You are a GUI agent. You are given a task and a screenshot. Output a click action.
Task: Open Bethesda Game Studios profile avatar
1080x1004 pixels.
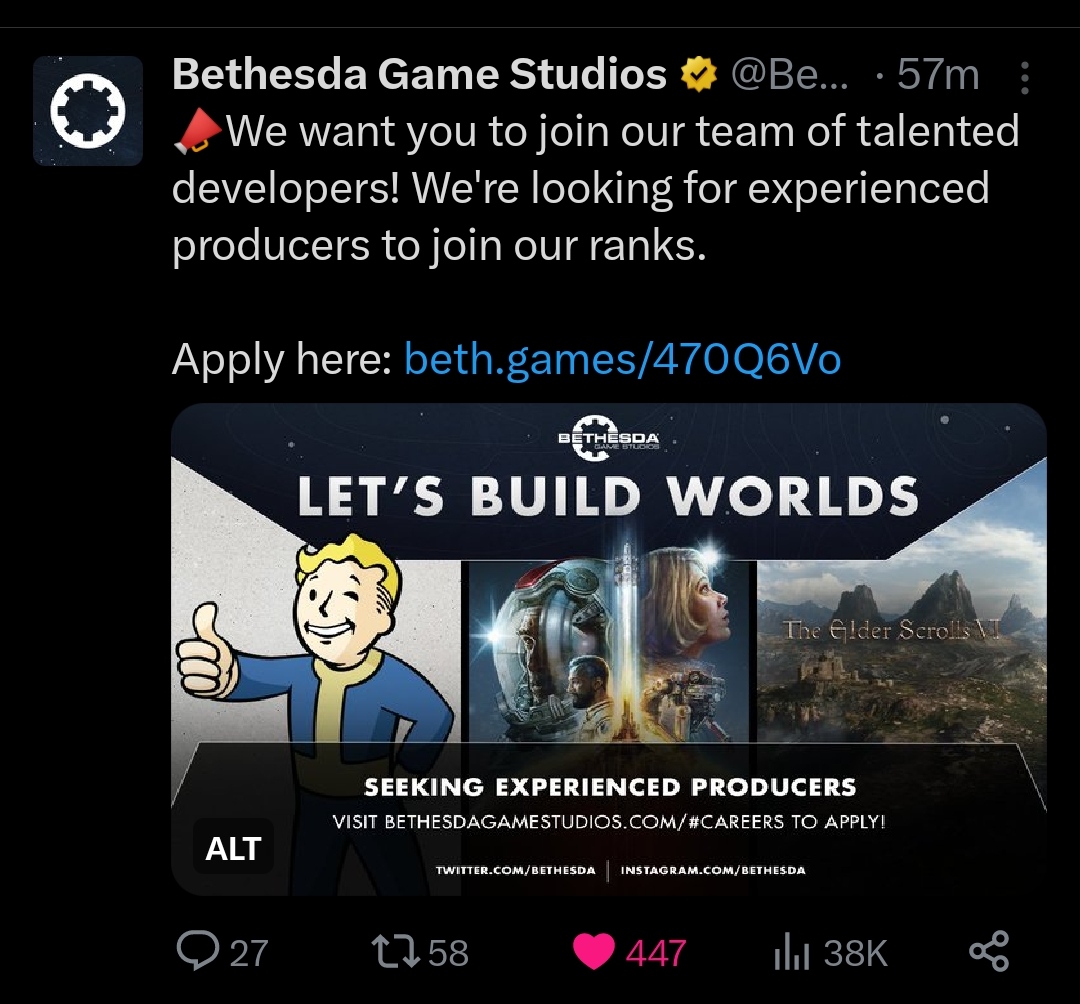(88, 111)
